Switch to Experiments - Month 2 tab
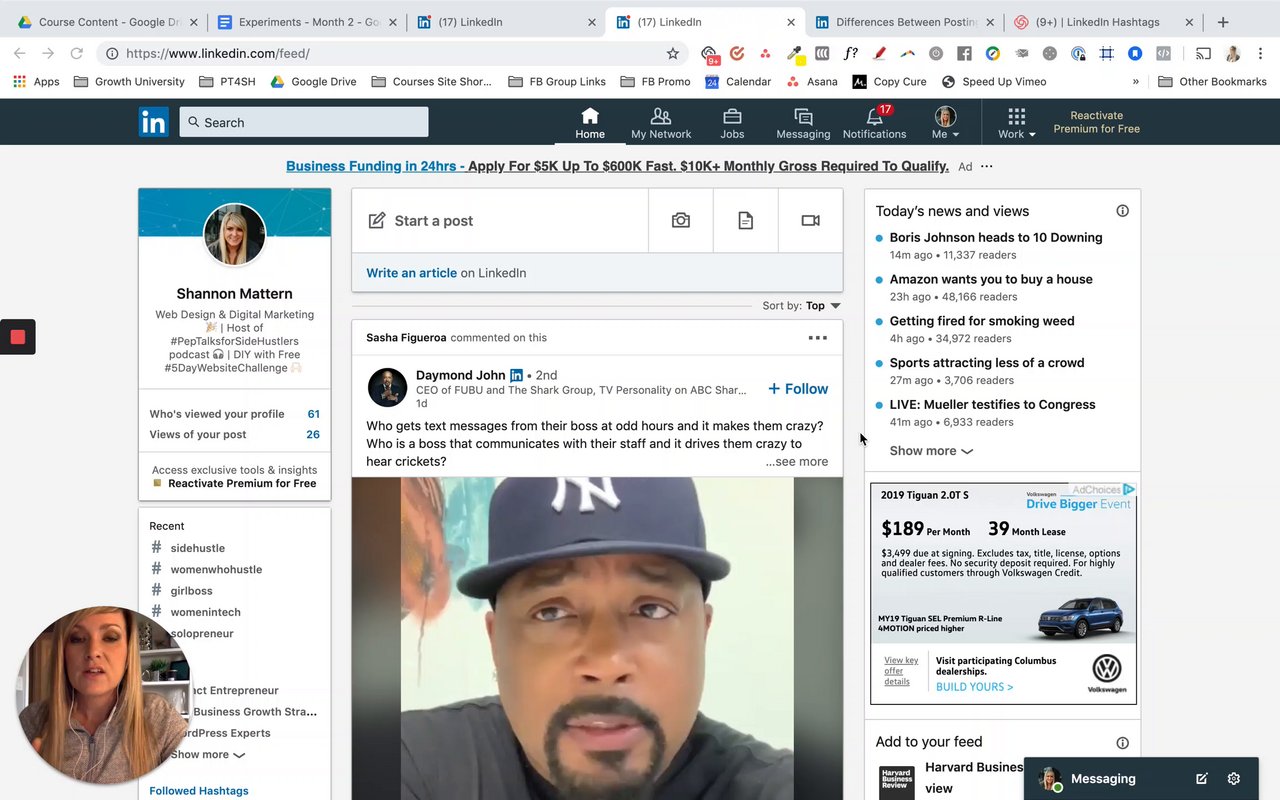1280x800 pixels. tap(306, 22)
